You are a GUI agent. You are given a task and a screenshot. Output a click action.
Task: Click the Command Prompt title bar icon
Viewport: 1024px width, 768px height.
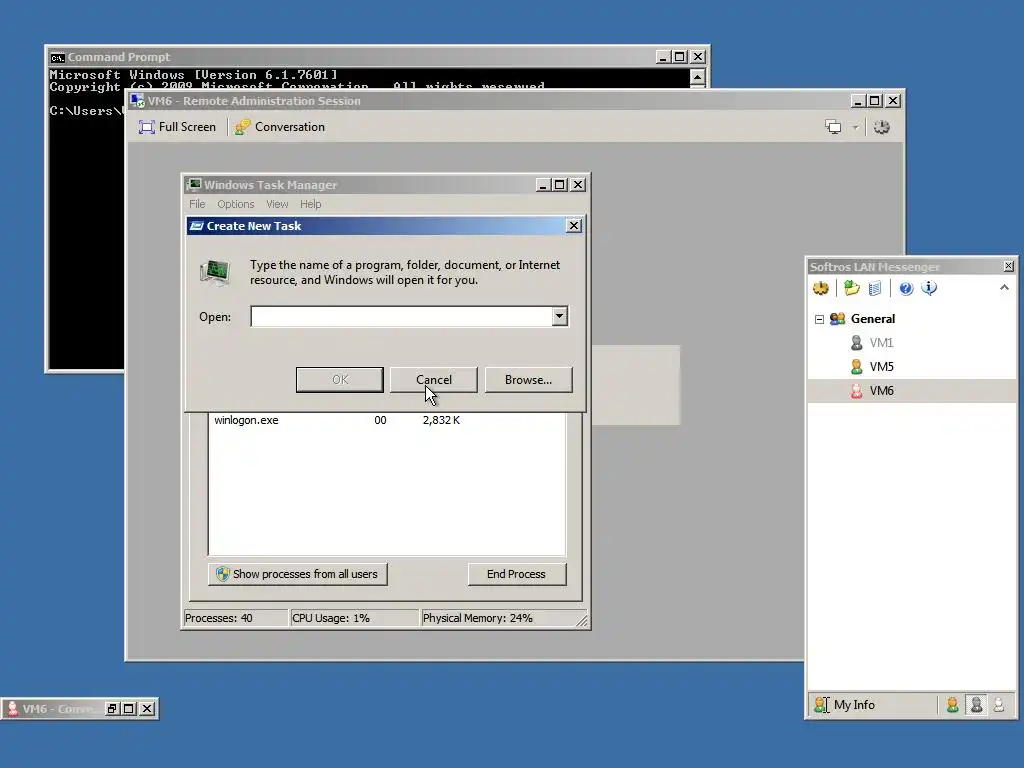tap(57, 57)
